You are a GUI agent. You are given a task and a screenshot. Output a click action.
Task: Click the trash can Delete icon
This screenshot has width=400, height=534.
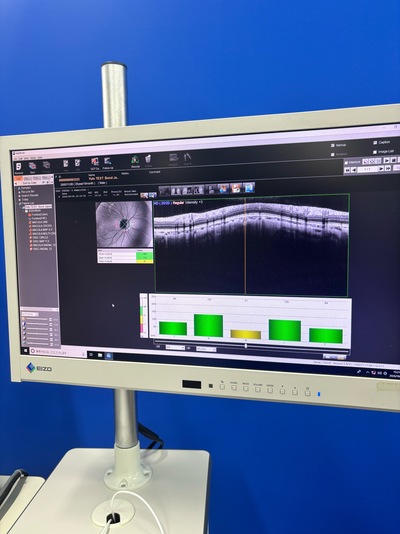click(148, 159)
